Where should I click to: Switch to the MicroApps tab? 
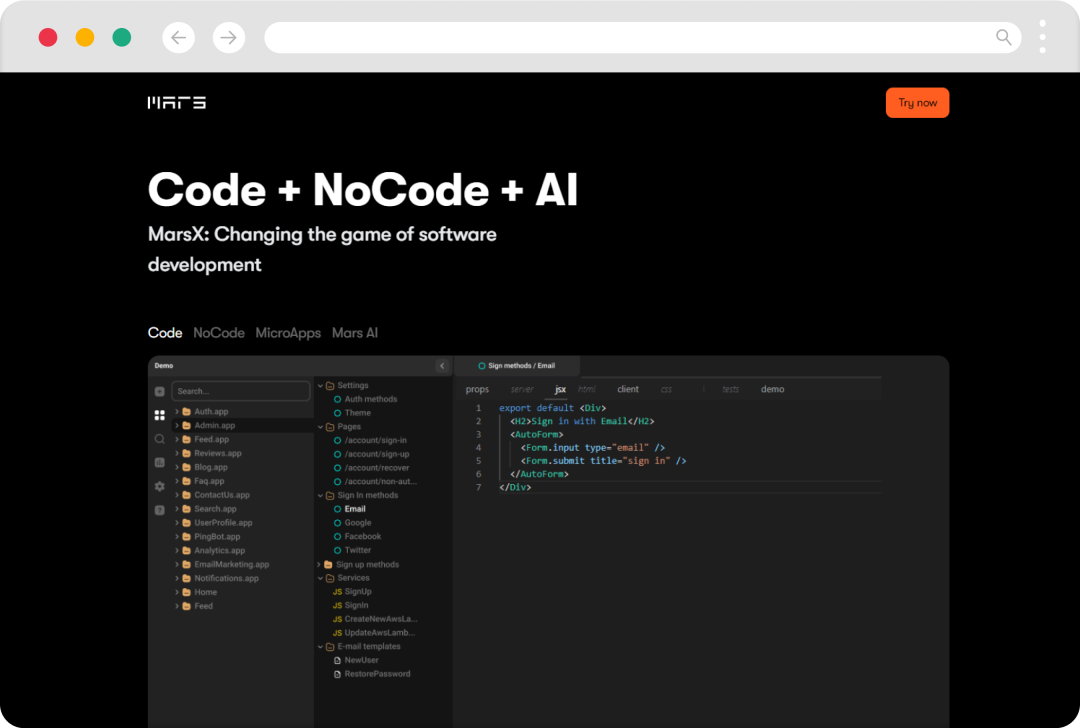pos(288,333)
